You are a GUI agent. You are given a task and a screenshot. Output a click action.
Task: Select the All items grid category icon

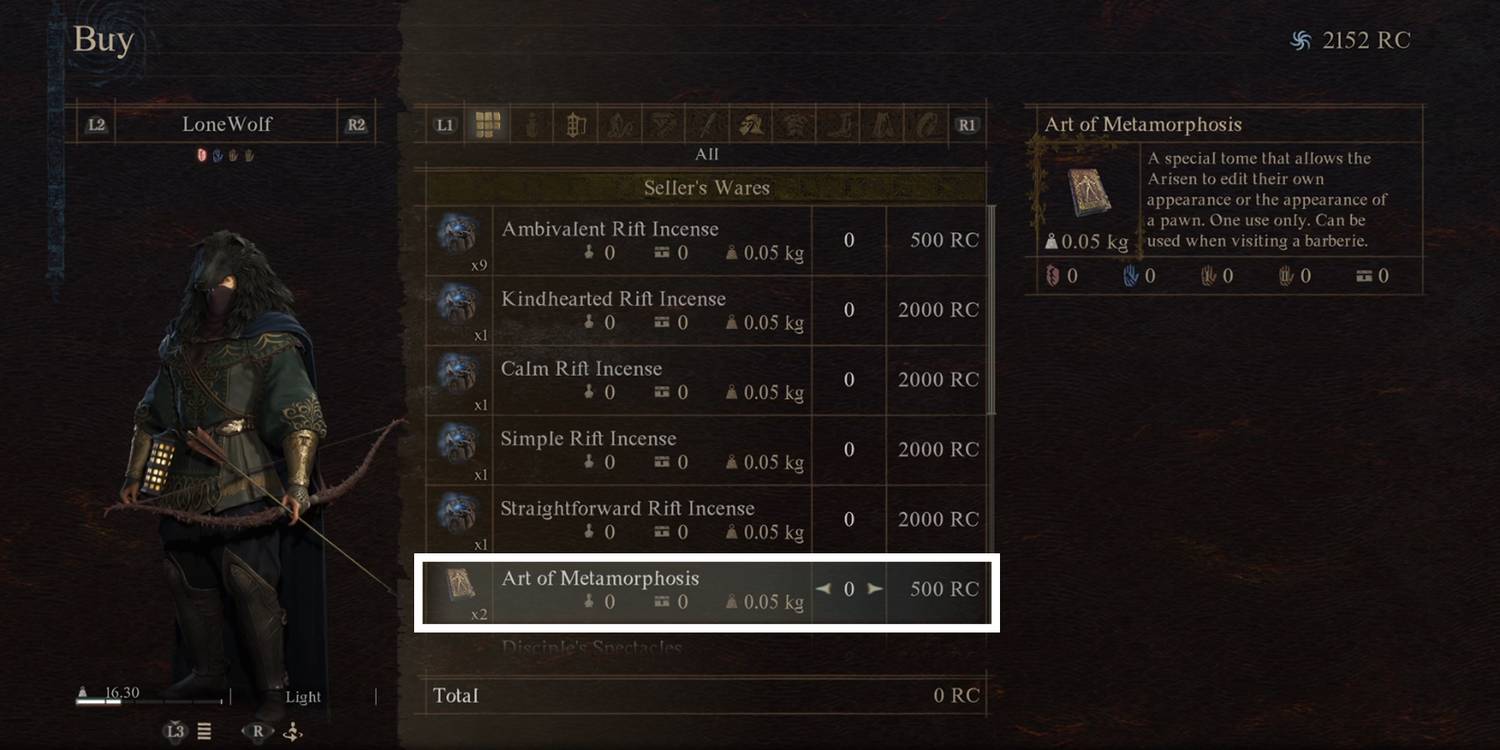click(x=487, y=125)
